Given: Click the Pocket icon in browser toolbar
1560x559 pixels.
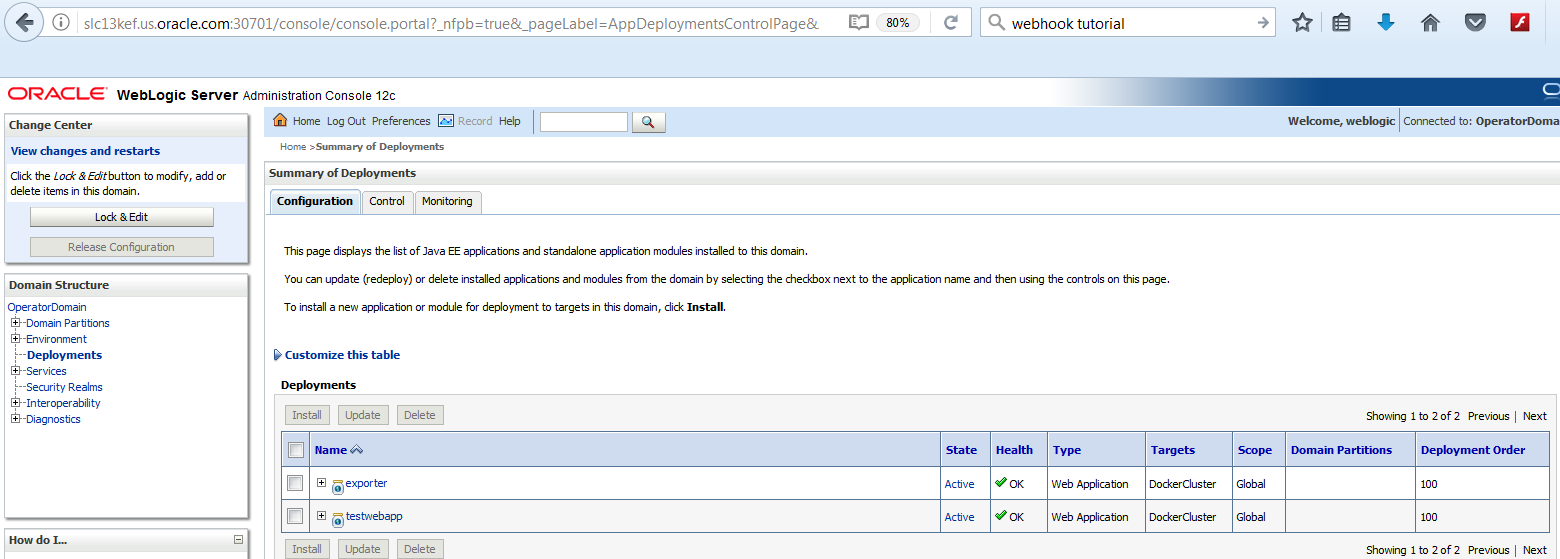Looking at the screenshot, I should pyautogui.click(x=1475, y=22).
